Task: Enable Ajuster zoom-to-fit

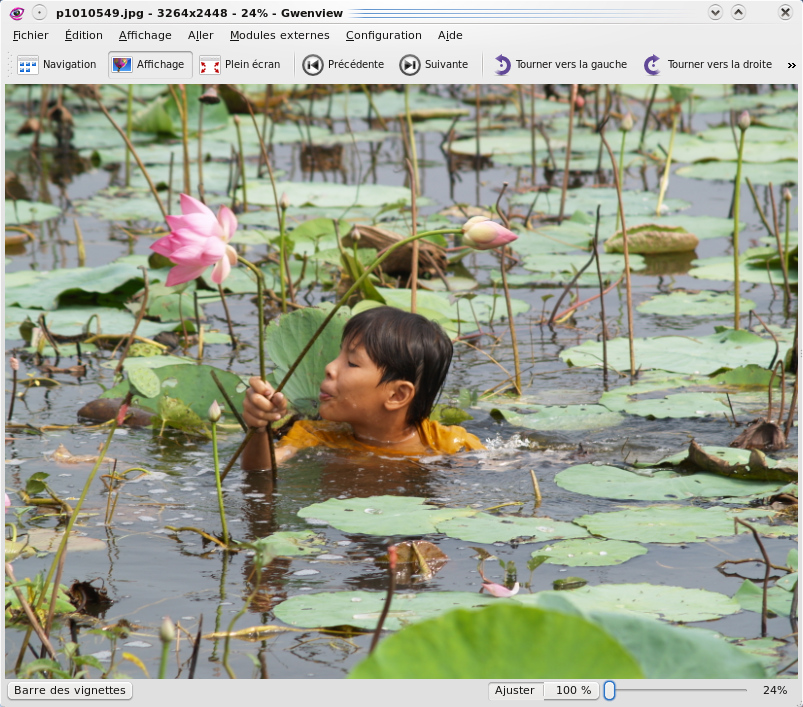Action: coord(514,690)
